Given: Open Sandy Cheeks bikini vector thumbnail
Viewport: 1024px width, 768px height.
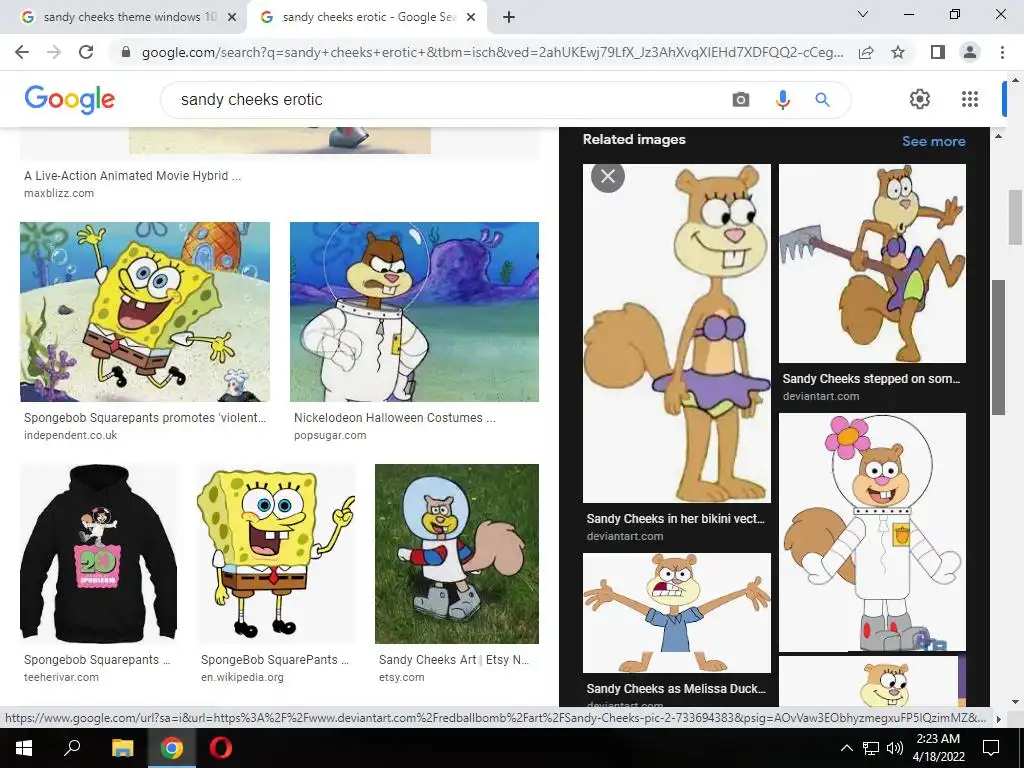Looking at the screenshot, I should tap(677, 333).
